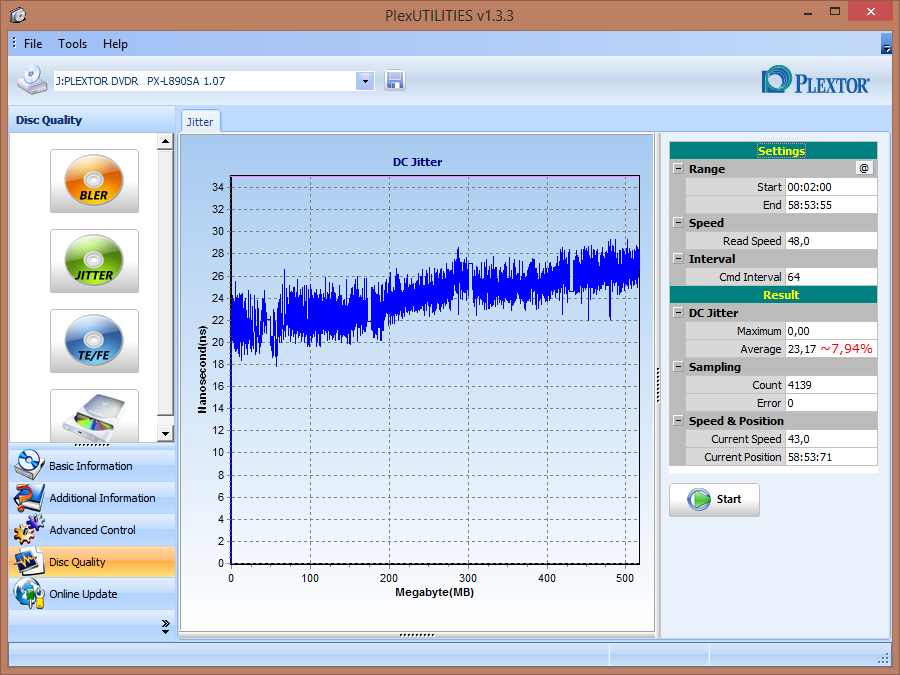The width and height of the screenshot is (900, 675).
Task: Collapse the Sampling result group
Action: tap(678, 366)
